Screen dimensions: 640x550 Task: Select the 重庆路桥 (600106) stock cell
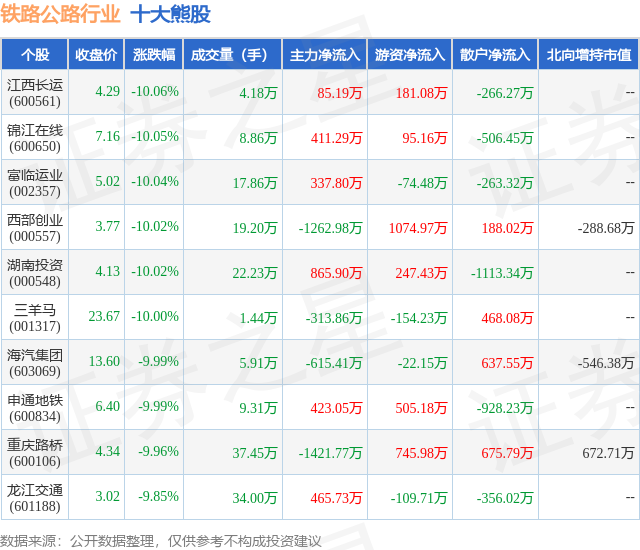click(35, 453)
